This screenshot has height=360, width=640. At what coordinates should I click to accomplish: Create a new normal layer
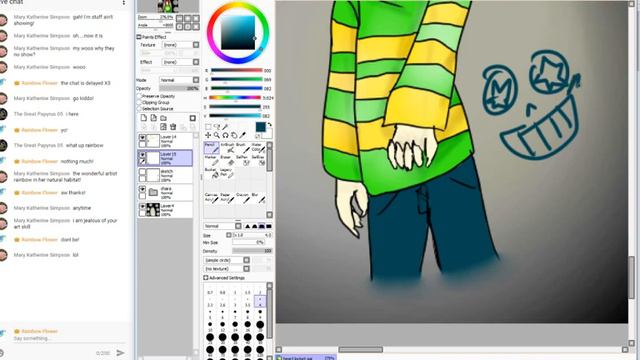(144, 118)
